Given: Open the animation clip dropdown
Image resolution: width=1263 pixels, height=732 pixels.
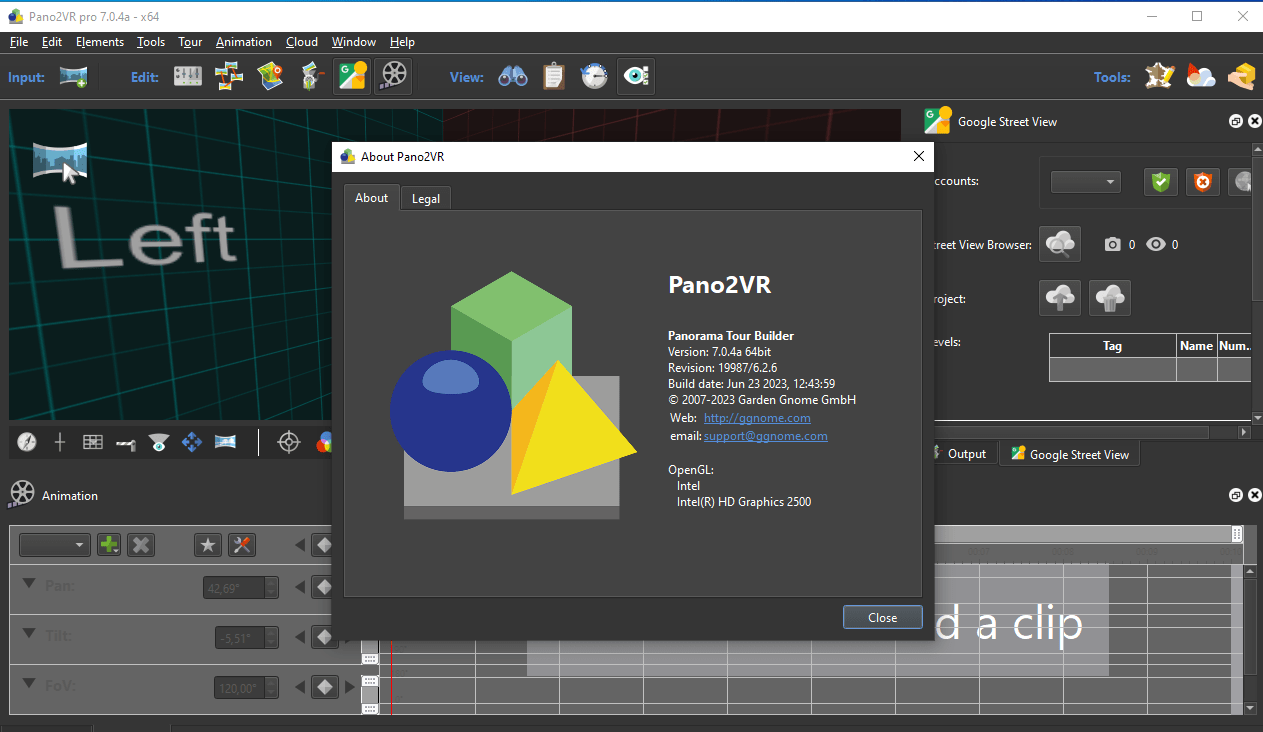Looking at the screenshot, I should [55, 545].
